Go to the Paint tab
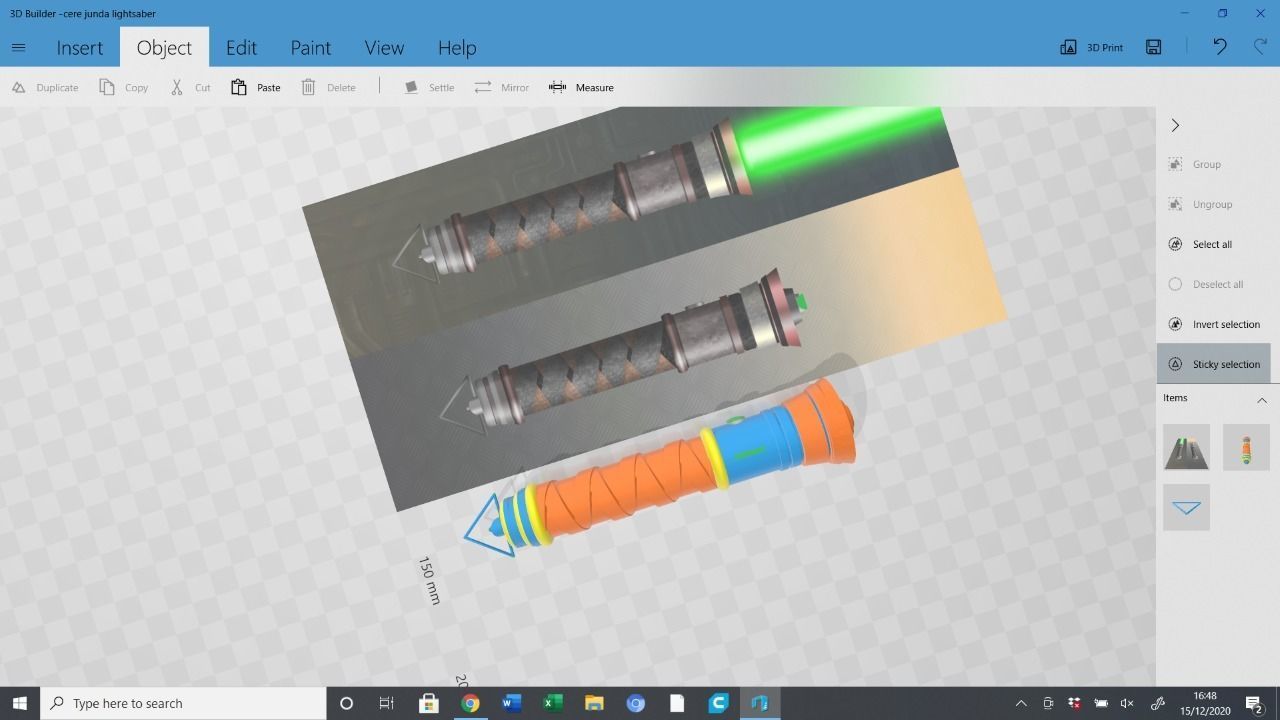This screenshot has height=720, width=1280. 311,47
